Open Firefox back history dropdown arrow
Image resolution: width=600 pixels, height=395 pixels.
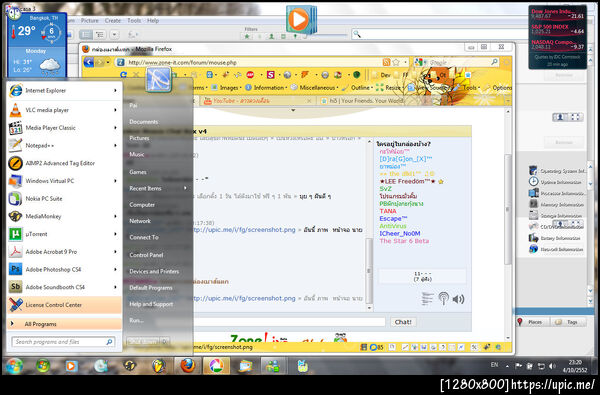(108, 62)
